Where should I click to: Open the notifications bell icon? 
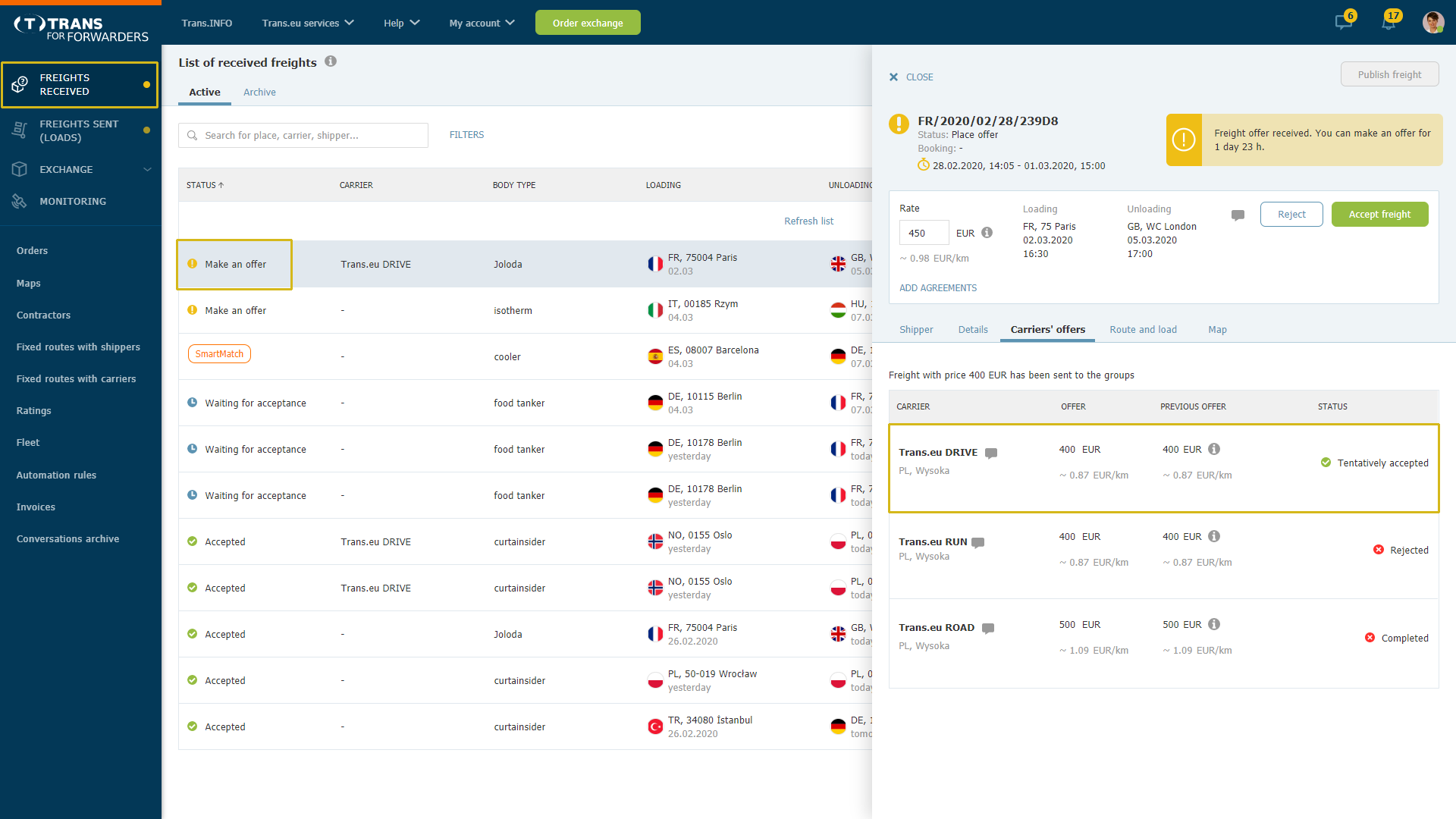tap(1388, 23)
